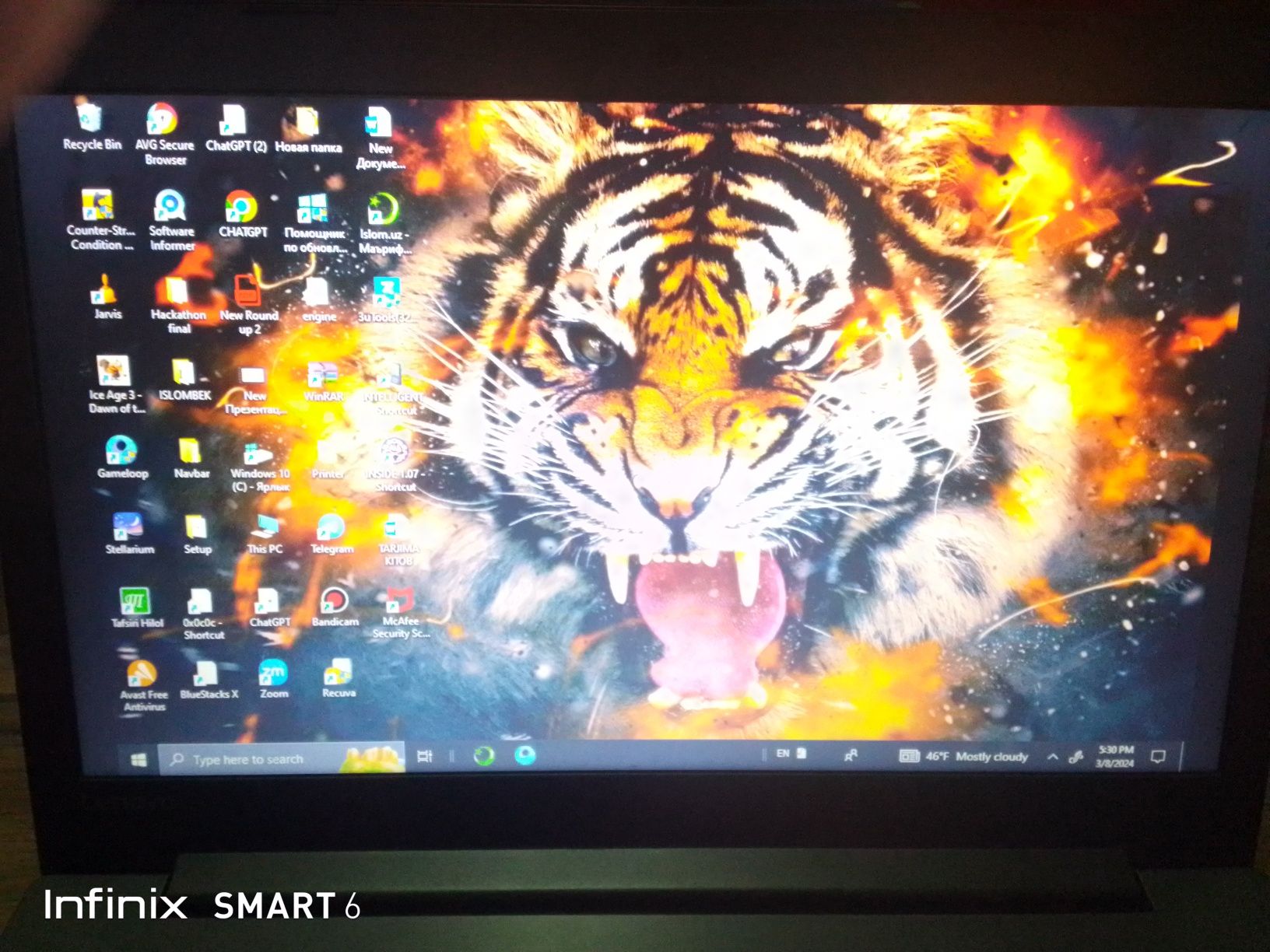The height and width of the screenshot is (952, 1270).
Task: Select the Setup folder icon
Action: click(197, 534)
